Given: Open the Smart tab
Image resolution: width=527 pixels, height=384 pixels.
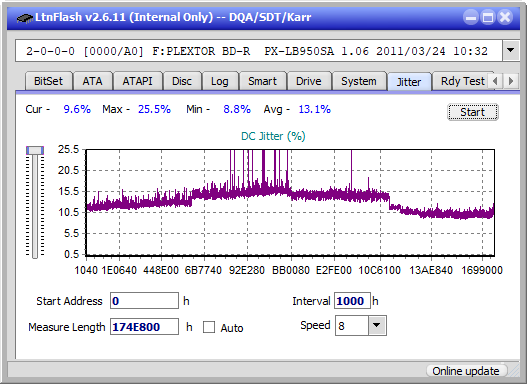Looking at the screenshot, I should tap(262, 81).
